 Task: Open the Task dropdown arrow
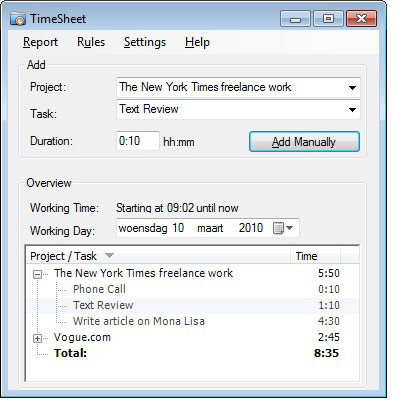pyautogui.click(x=352, y=109)
